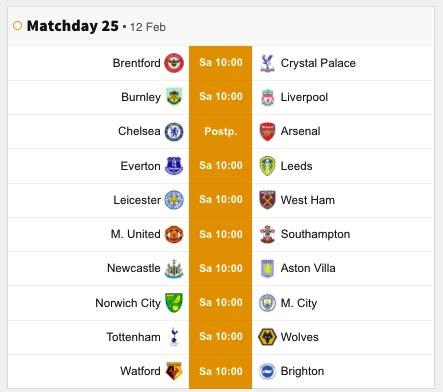Click the Arsenal crest icon
Screen dimensions: 443x392
click(x=267, y=131)
